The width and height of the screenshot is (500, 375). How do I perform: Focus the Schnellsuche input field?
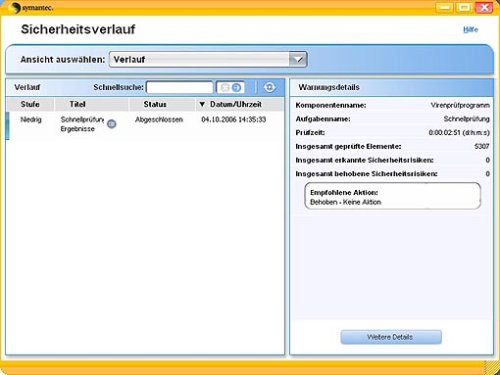pos(180,88)
